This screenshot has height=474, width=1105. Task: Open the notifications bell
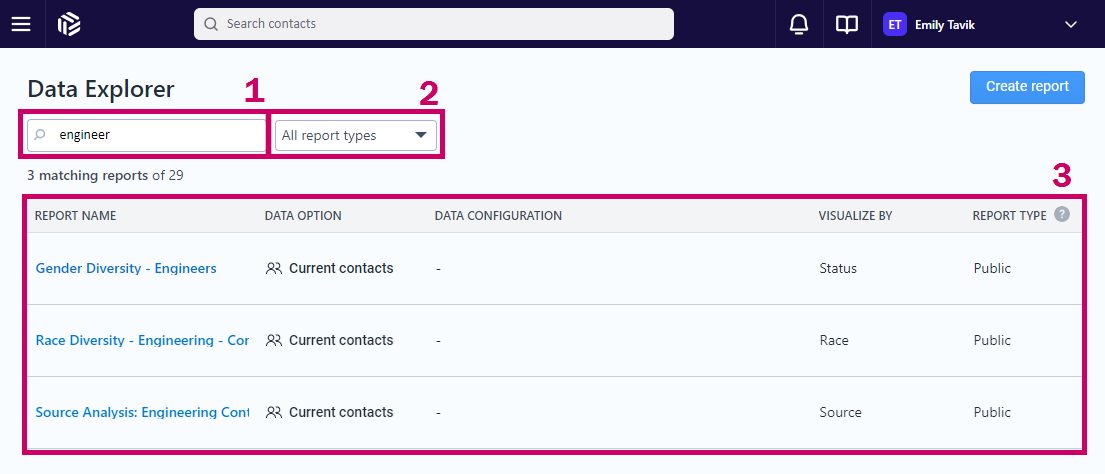click(x=798, y=24)
